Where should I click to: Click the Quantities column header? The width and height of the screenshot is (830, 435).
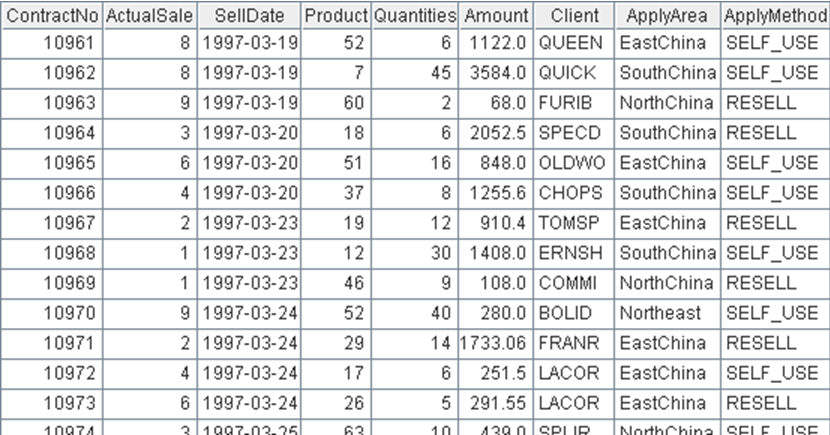click(416, 17)
